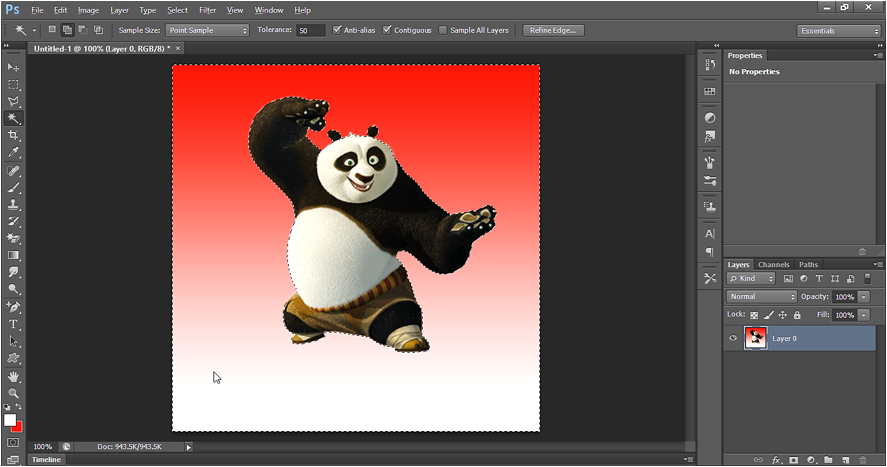Create a new layer button
Screen dimensions: 887x467
coord(846,460)
